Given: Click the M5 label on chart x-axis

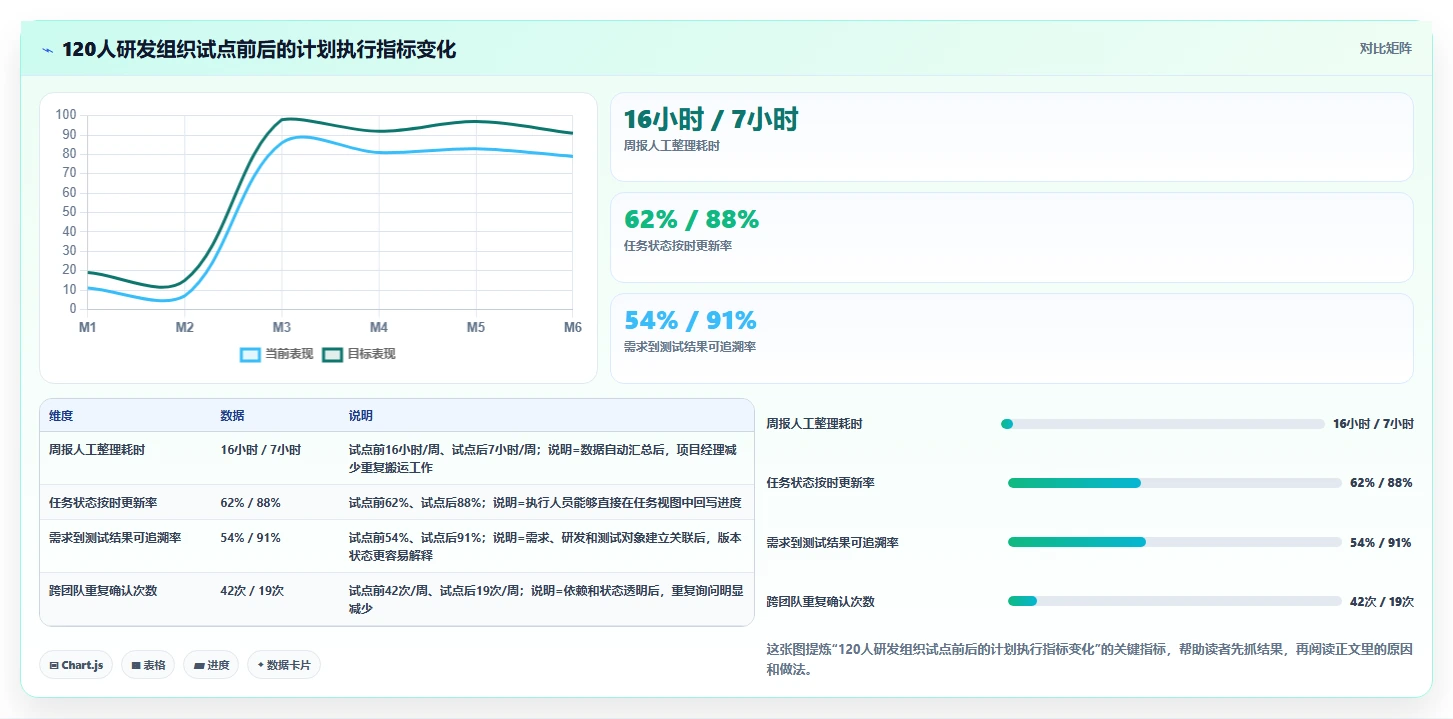Looking at the screenshot, I should [476, 328].
